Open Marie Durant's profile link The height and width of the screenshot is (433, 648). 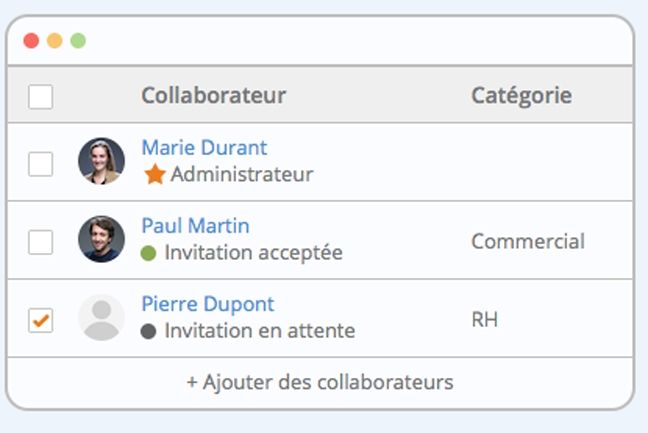pos(205,148)
